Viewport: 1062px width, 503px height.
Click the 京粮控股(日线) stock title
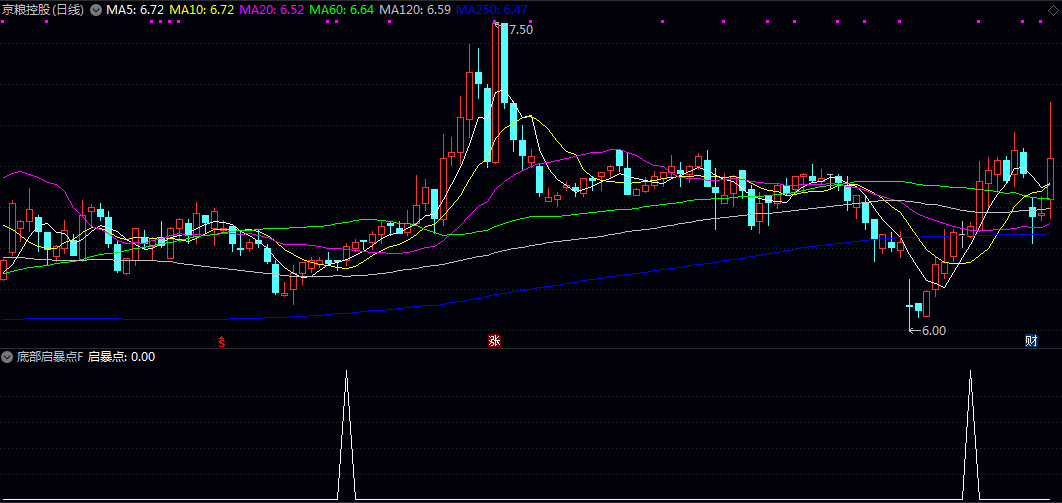click(43, 10)
